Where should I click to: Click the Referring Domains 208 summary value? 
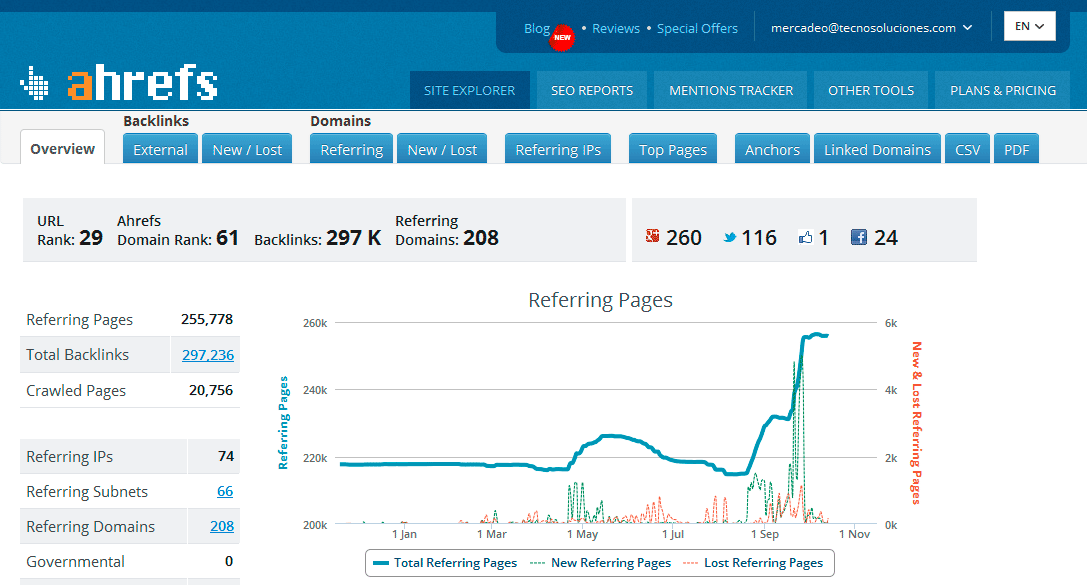(481, 238)
